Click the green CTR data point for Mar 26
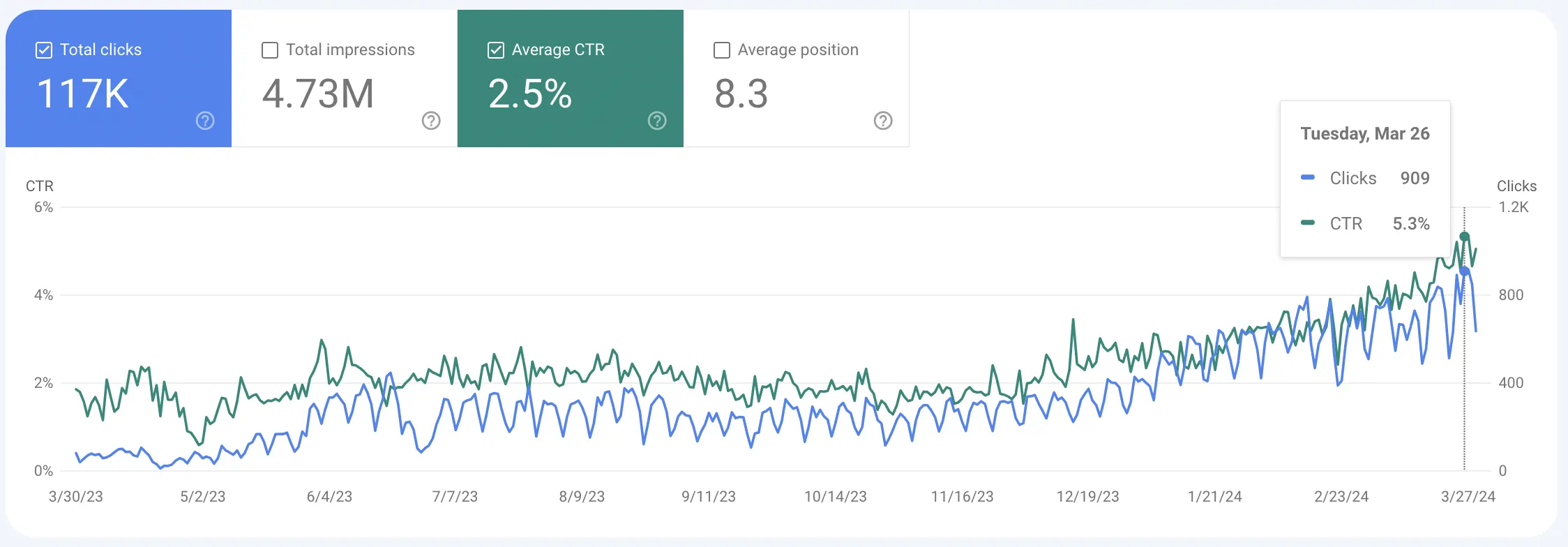This screenshot has height=547, width=1568. point(1465,237)
